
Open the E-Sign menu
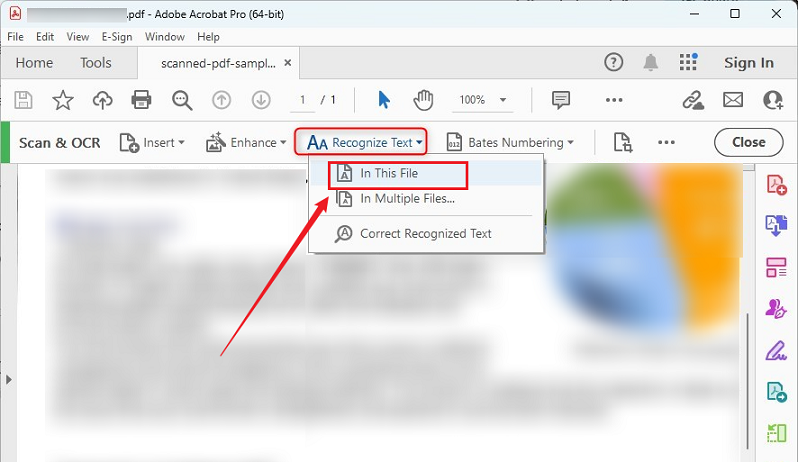click(x=117, y=37)
